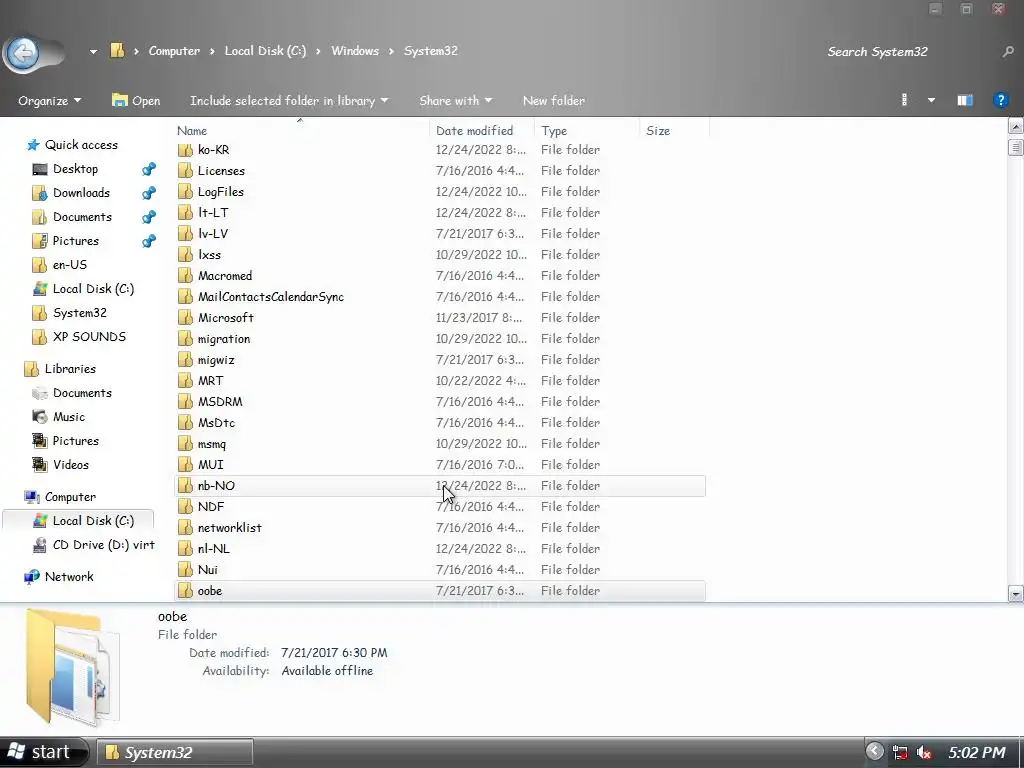Create a New folder
The image size is (1024, 768).
pyautogui.click(x=554, y=101)
